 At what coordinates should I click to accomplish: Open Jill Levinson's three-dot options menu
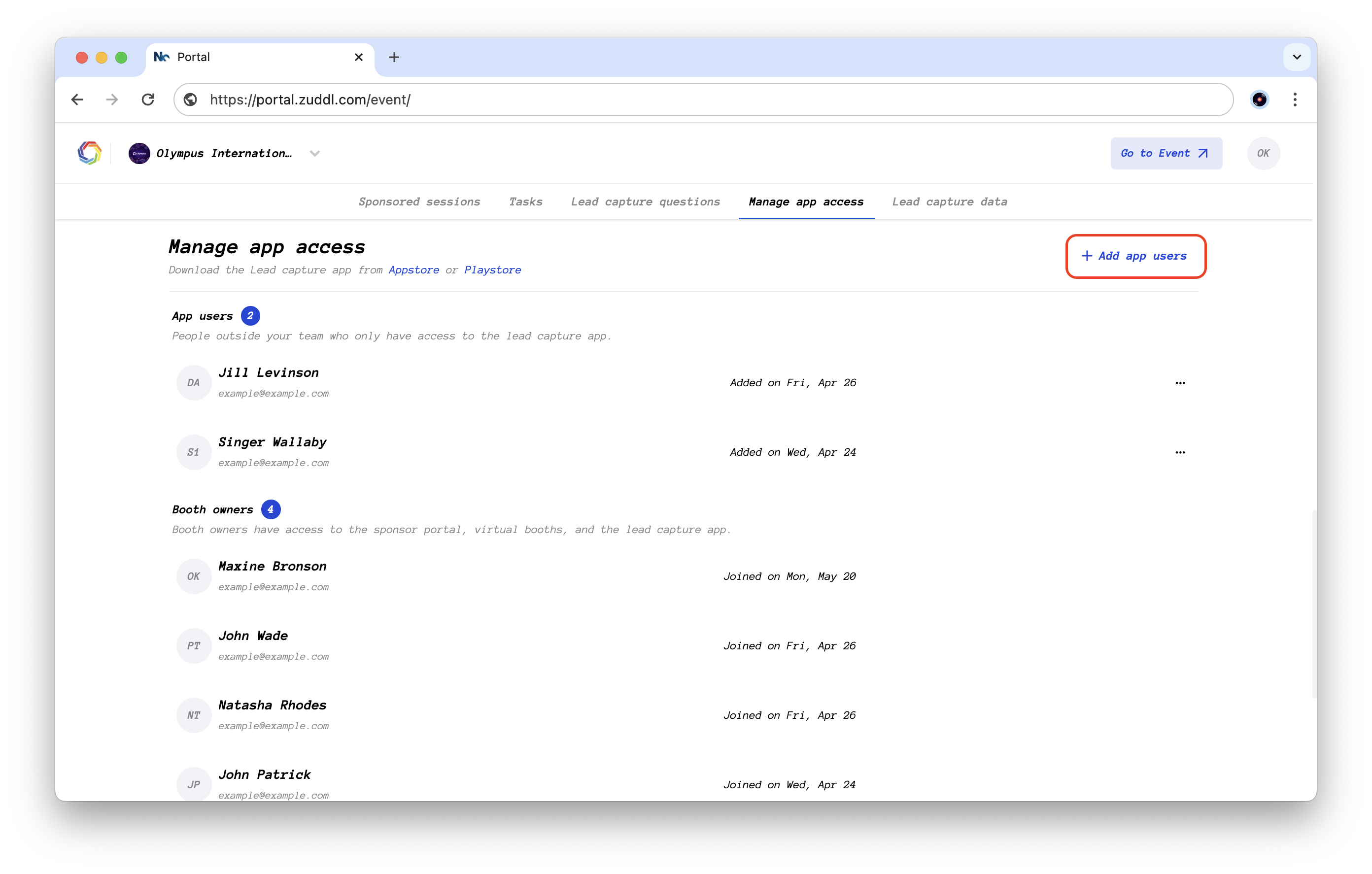(1179, 383)
